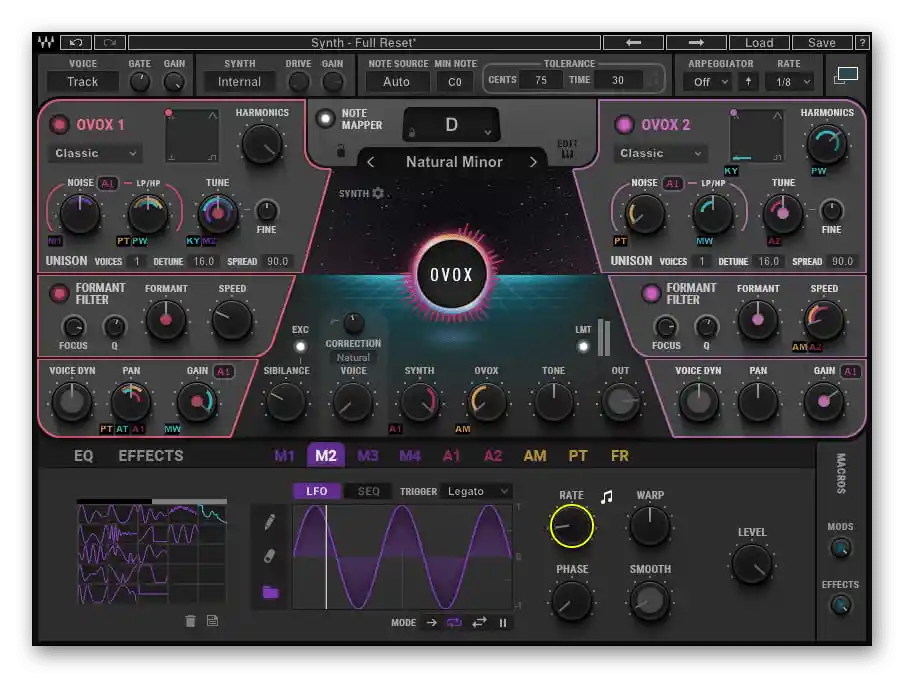904x678 pixels.
Task: Switch modulator to SEQ tab
Action: [x=368, y=491]
